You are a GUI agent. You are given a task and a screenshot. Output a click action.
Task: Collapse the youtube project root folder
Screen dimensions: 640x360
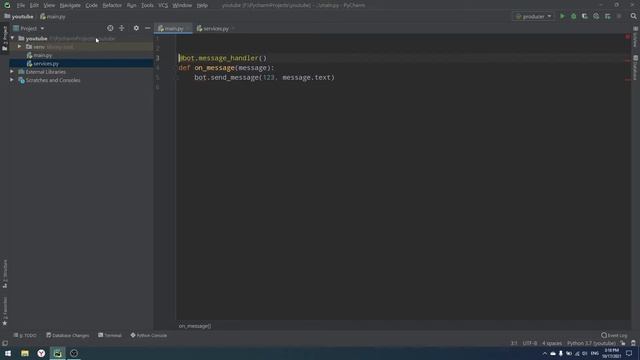pyautogui.click(x=13, y=38)
